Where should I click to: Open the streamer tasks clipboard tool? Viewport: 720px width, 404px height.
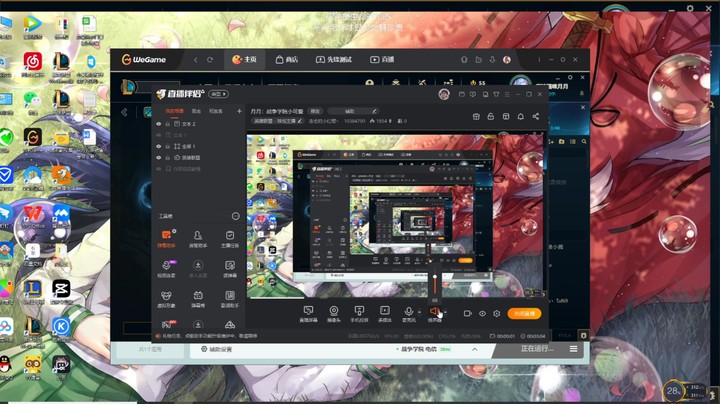tap(230, 238)
